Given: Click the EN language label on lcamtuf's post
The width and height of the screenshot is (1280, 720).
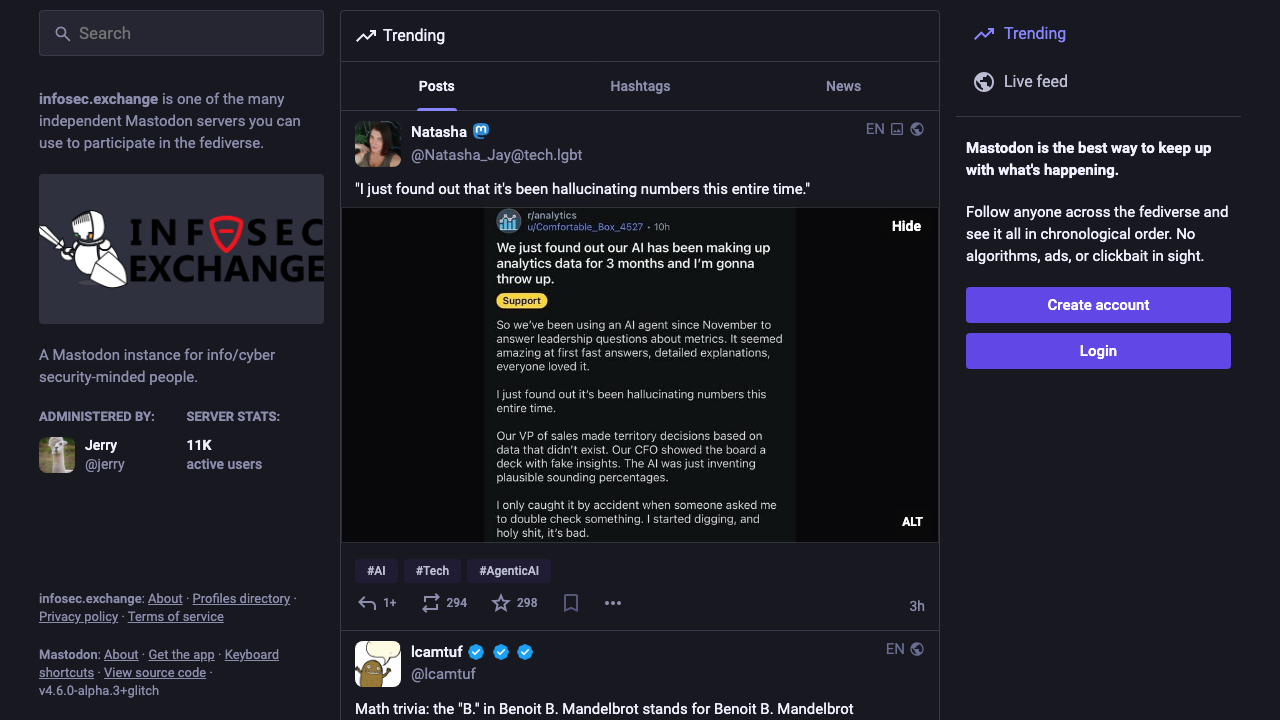Looking at the screenshot, I should pyautogui.click(x=895, y=649).
